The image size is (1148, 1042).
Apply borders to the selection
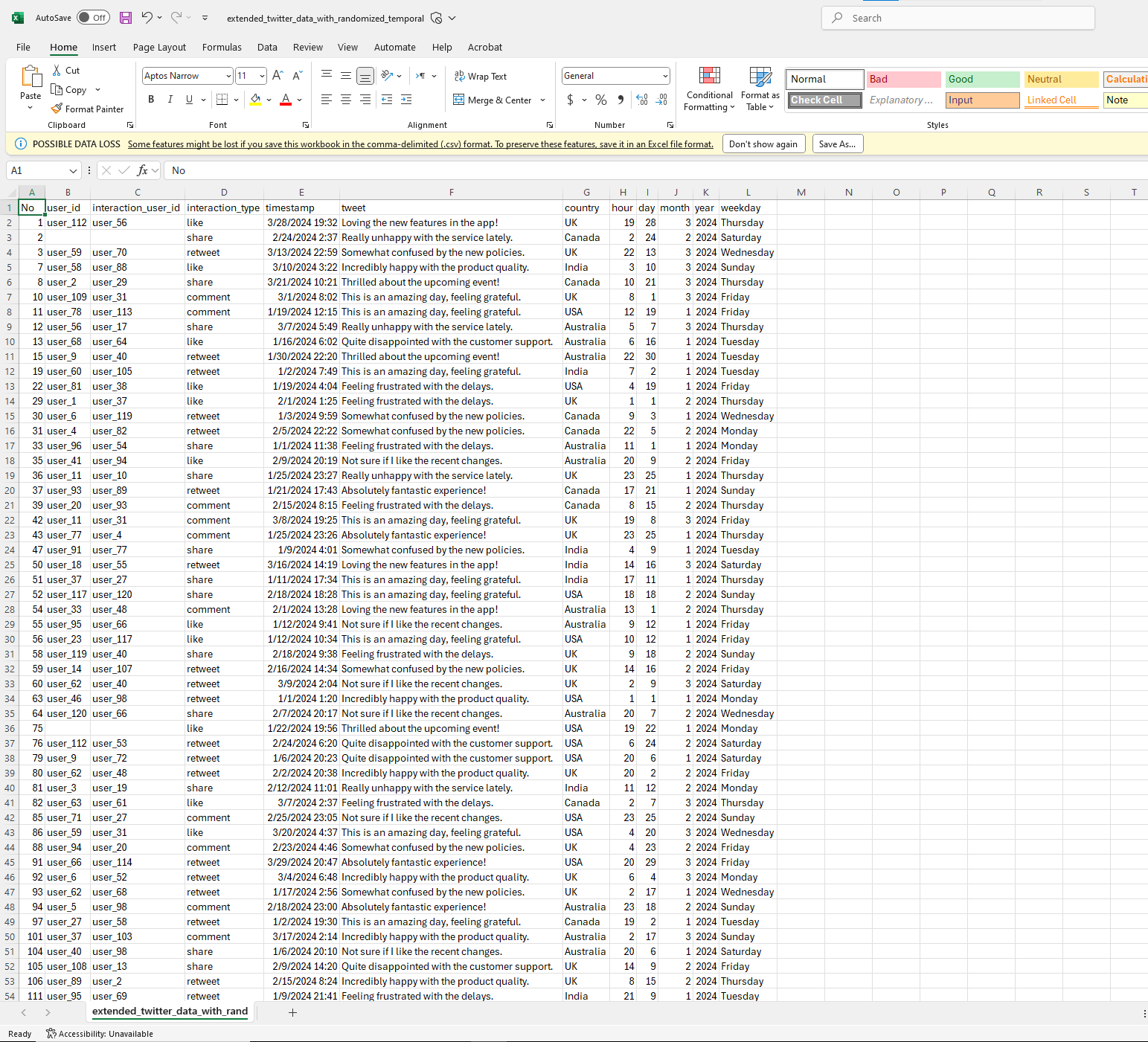click(x=222, y=100)
